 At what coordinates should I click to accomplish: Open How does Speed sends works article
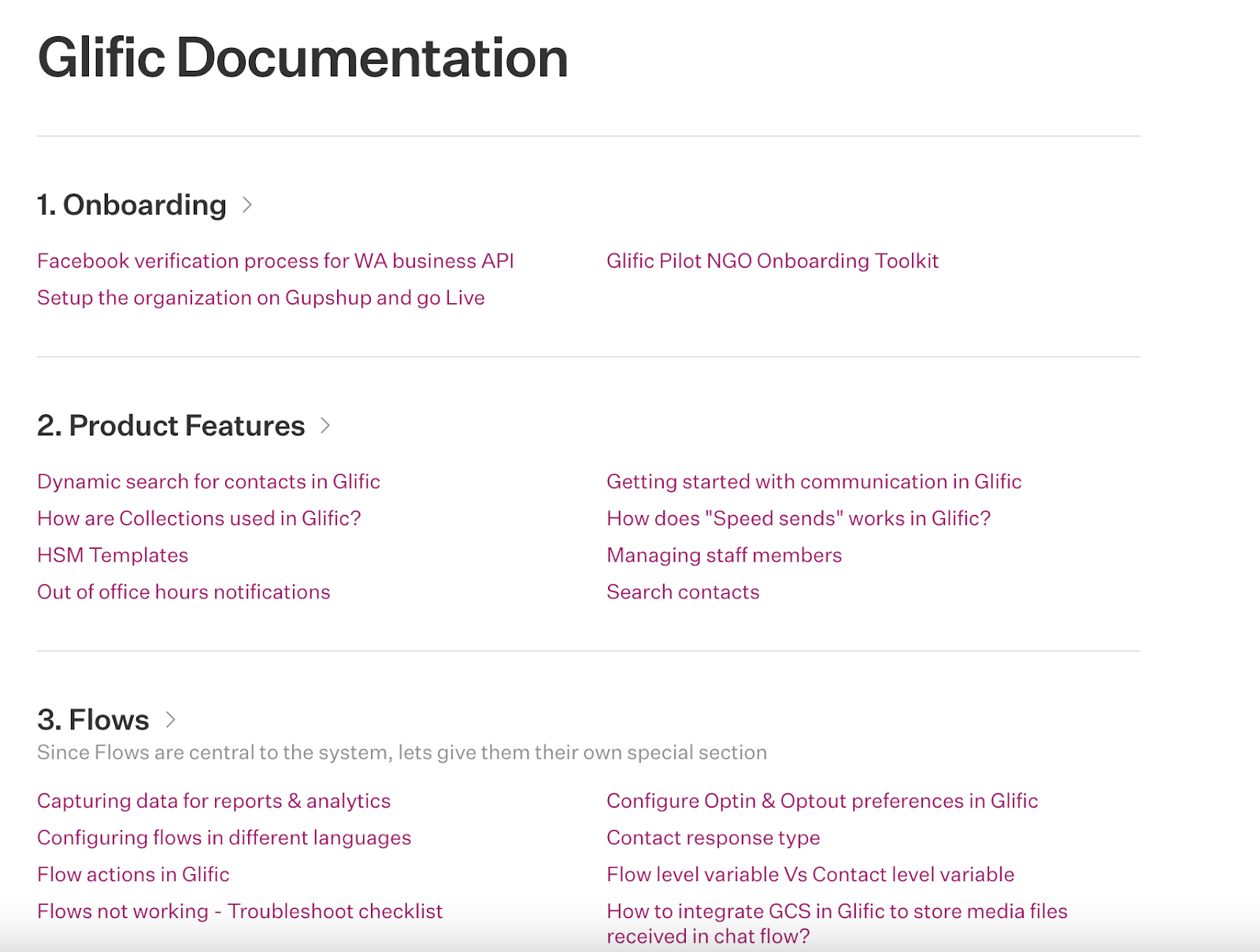click(x=799, y=518)
